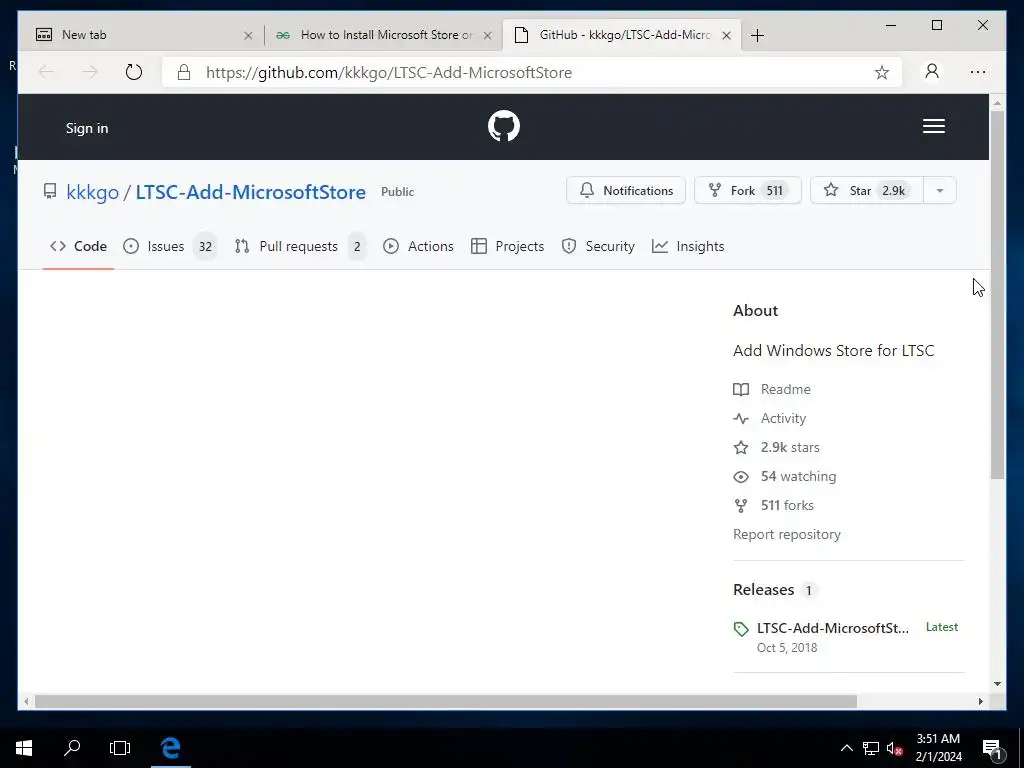Click the network icon in system tray
Screen dimensions: 1024x768
click(871, 748)
